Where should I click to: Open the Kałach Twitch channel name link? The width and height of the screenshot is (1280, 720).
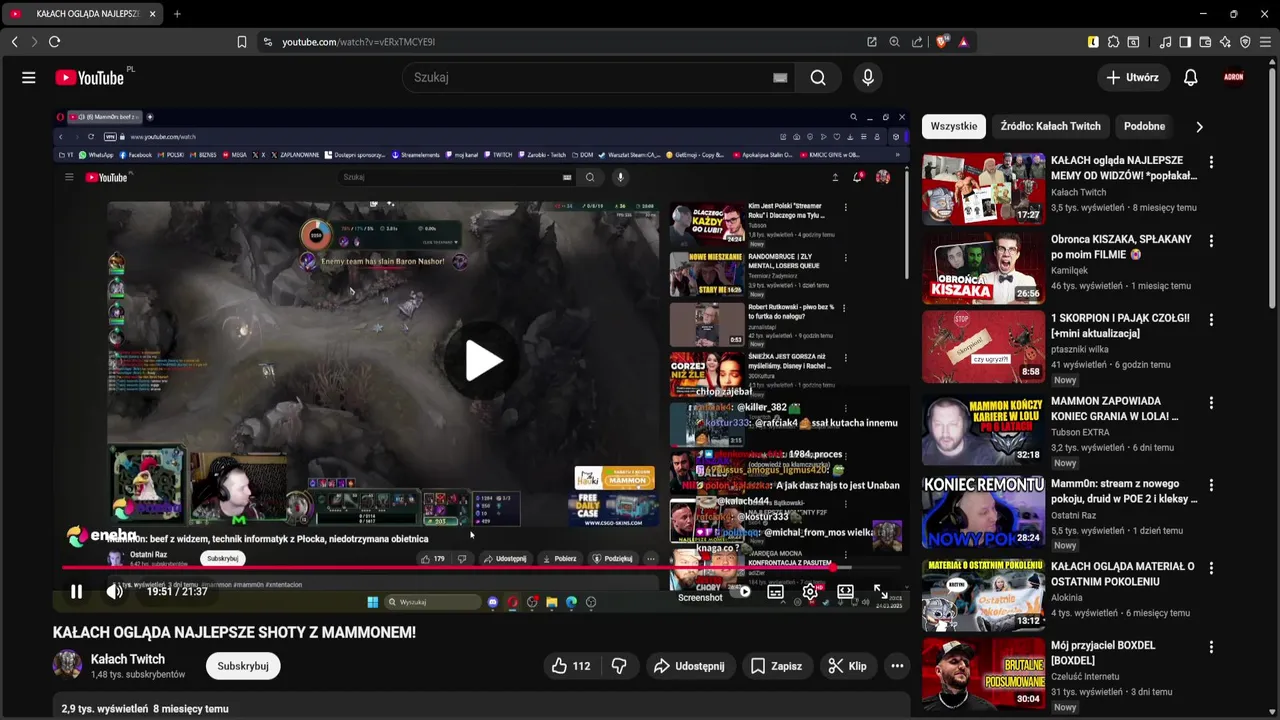tap(128, 659)
